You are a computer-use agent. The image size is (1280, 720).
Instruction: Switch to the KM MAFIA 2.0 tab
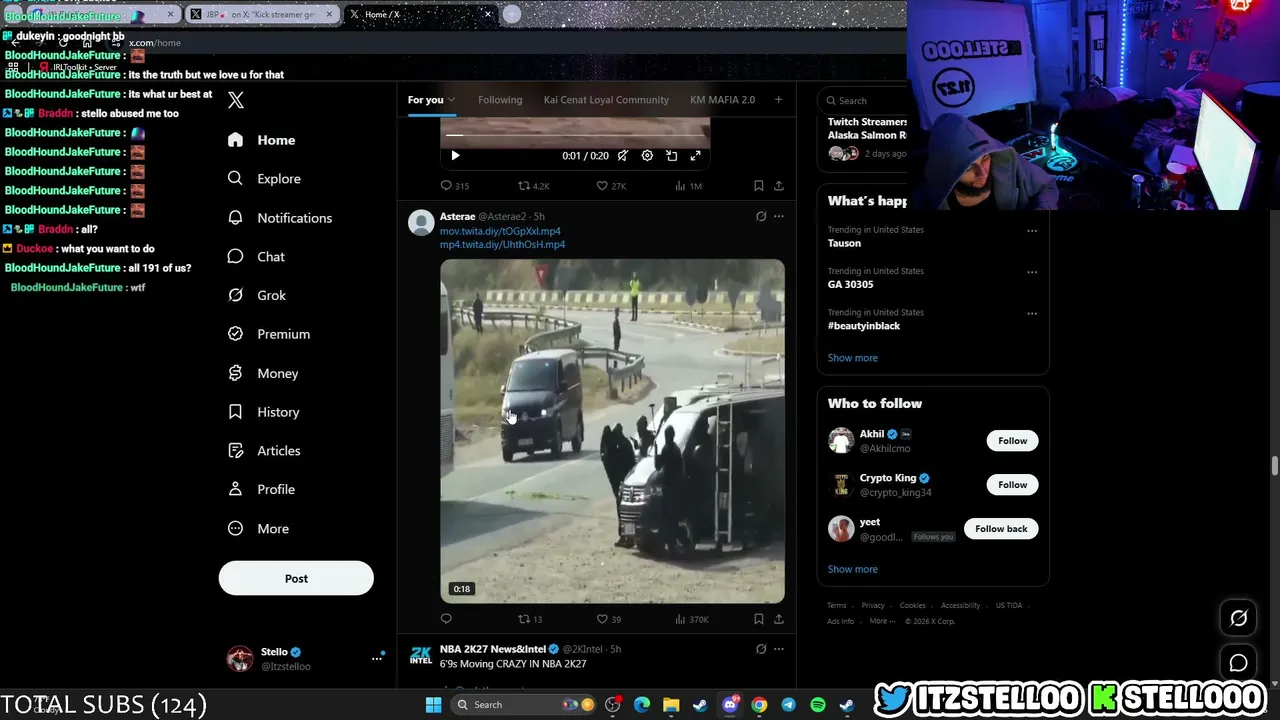click(722, 100)
